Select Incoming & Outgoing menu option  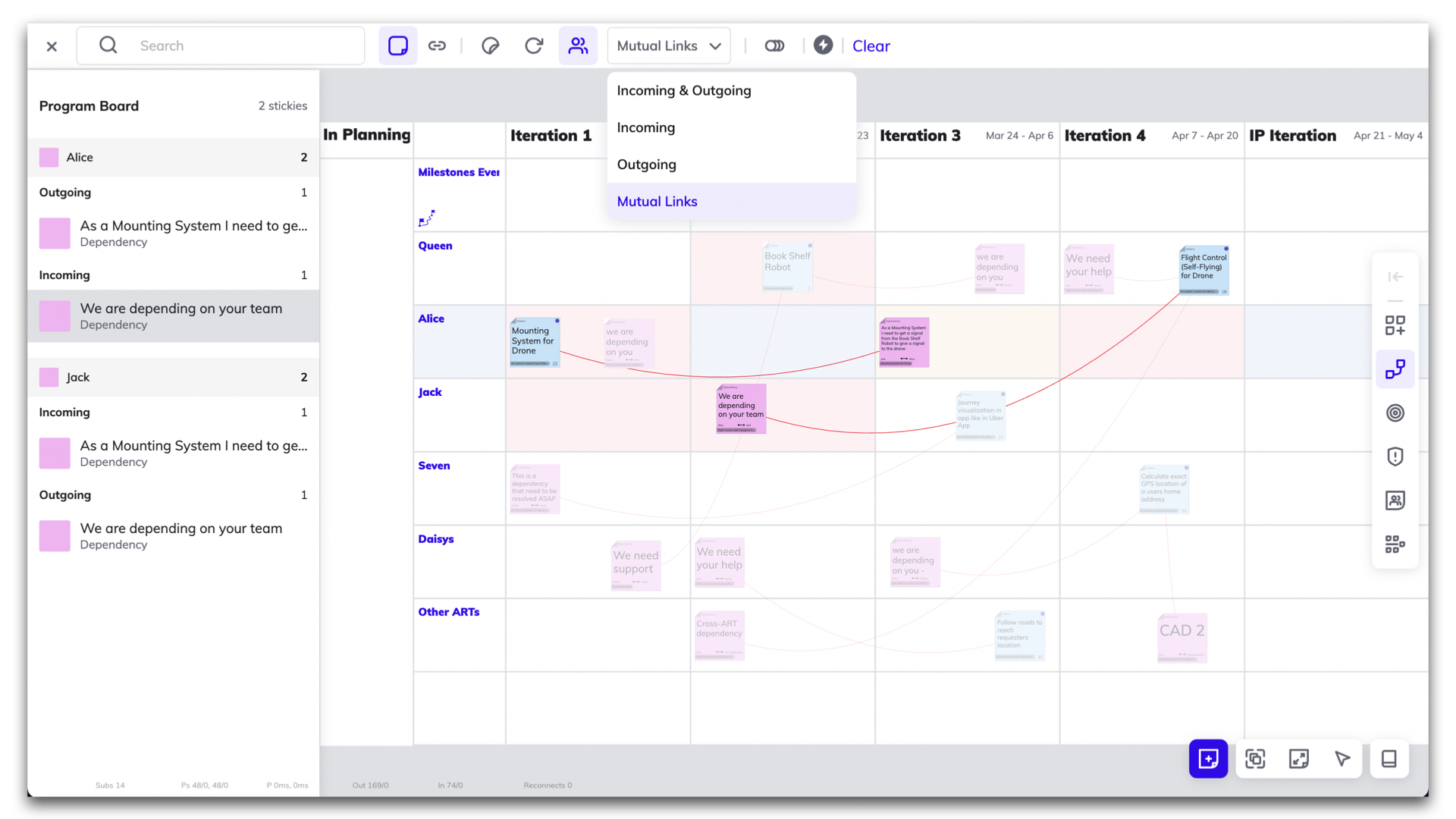[x=683, y=90]
